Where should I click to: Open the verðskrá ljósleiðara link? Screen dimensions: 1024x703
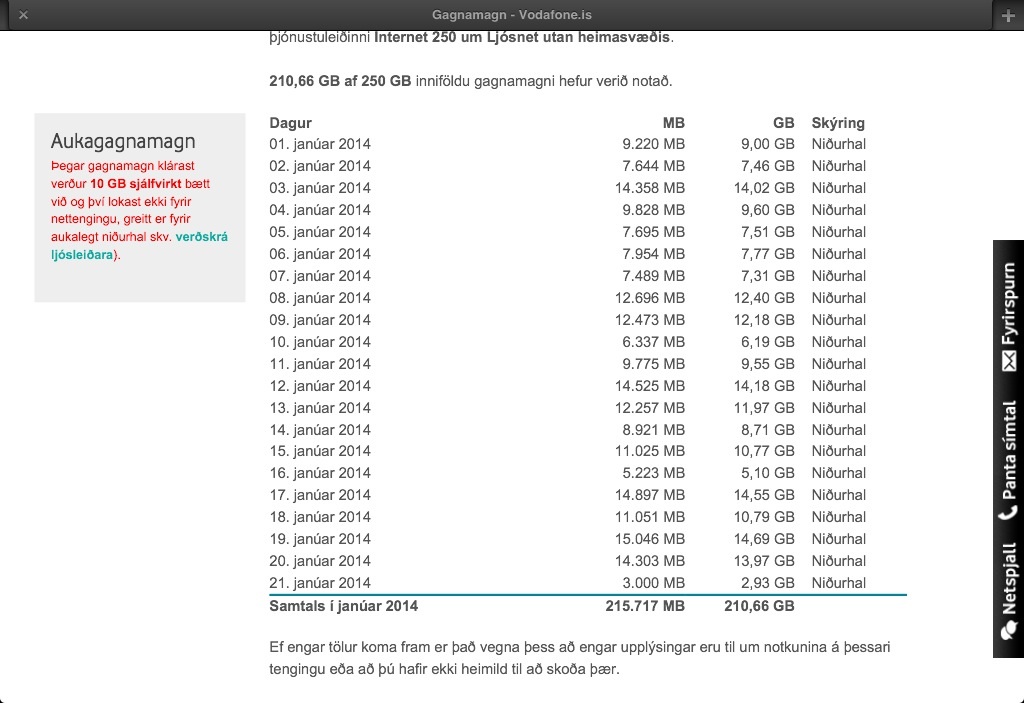[x=200, y=237]
